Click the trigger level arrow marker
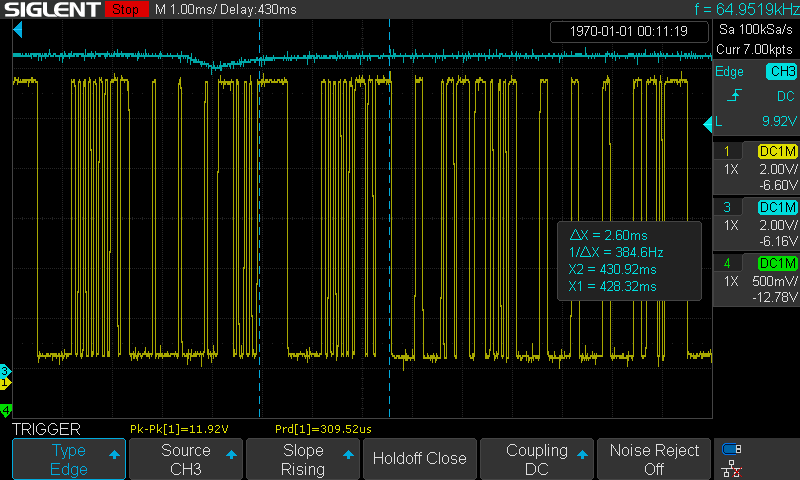 (718, 123)
